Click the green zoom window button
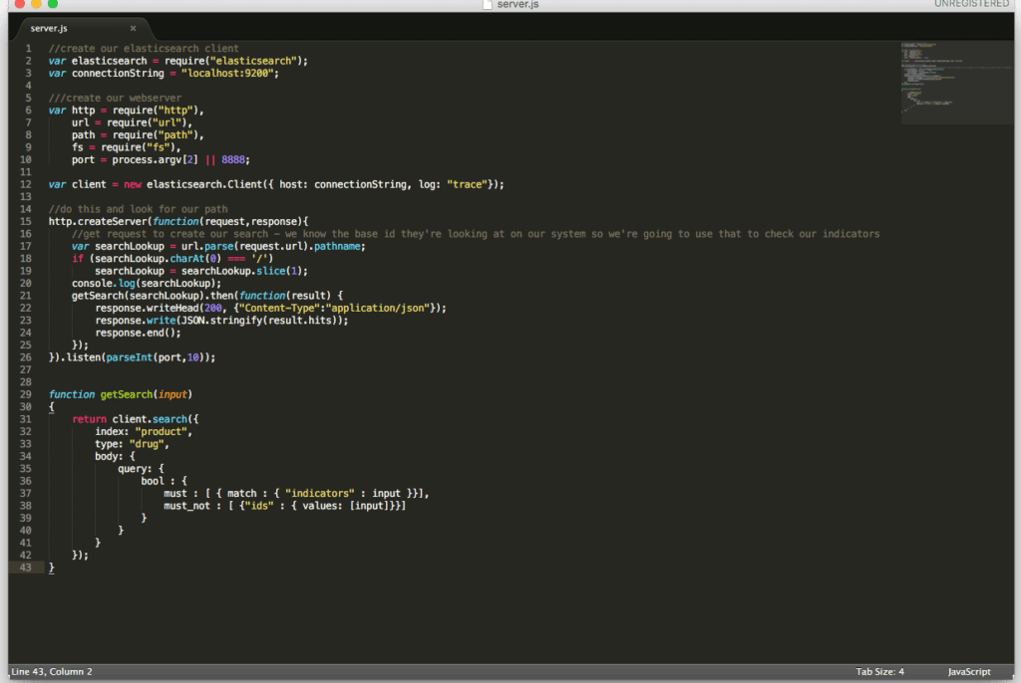 click(x=53, y=4)
